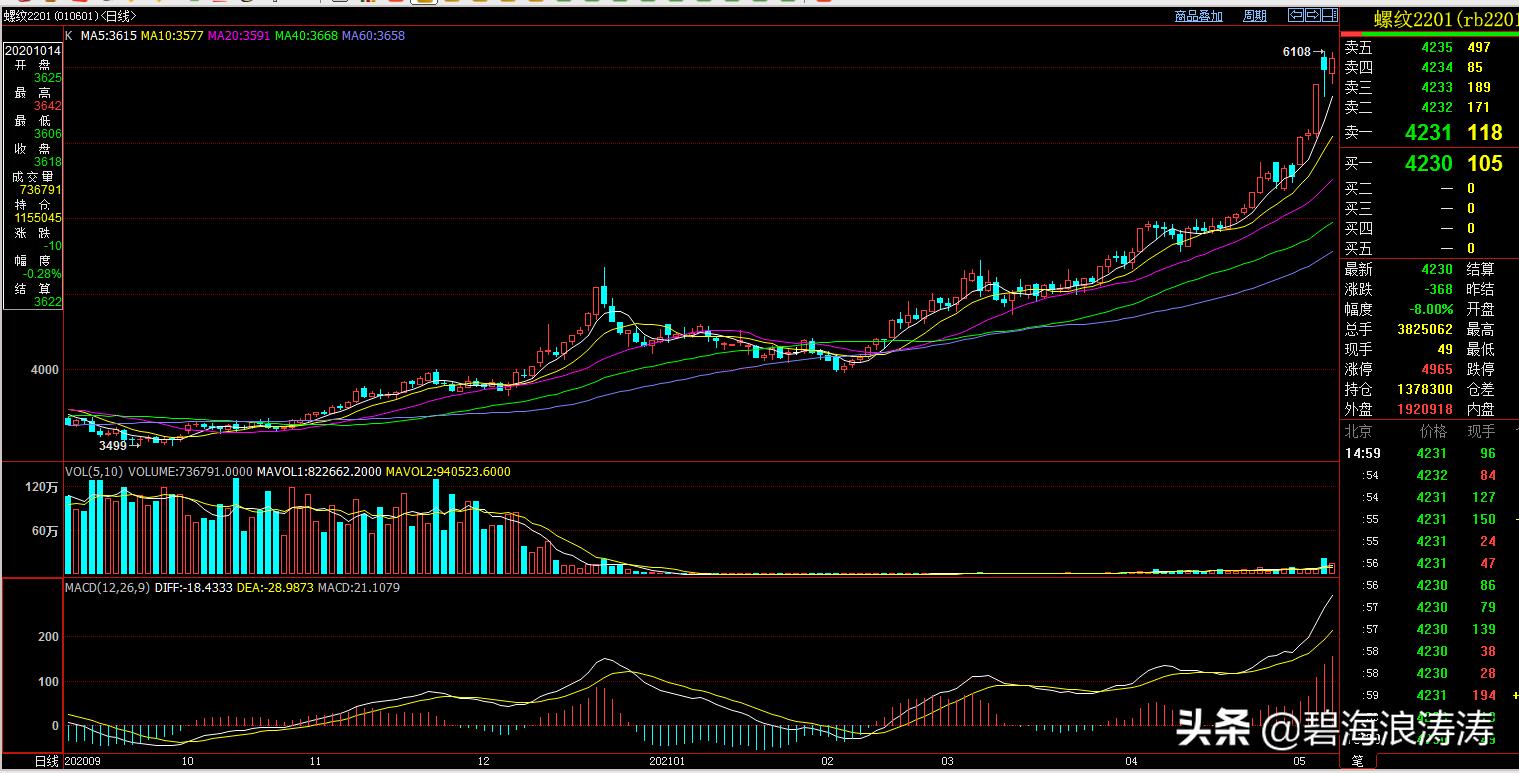Click the 买一 best bid price 4230
The image size is (1519, 773).
click(1428, 163)
